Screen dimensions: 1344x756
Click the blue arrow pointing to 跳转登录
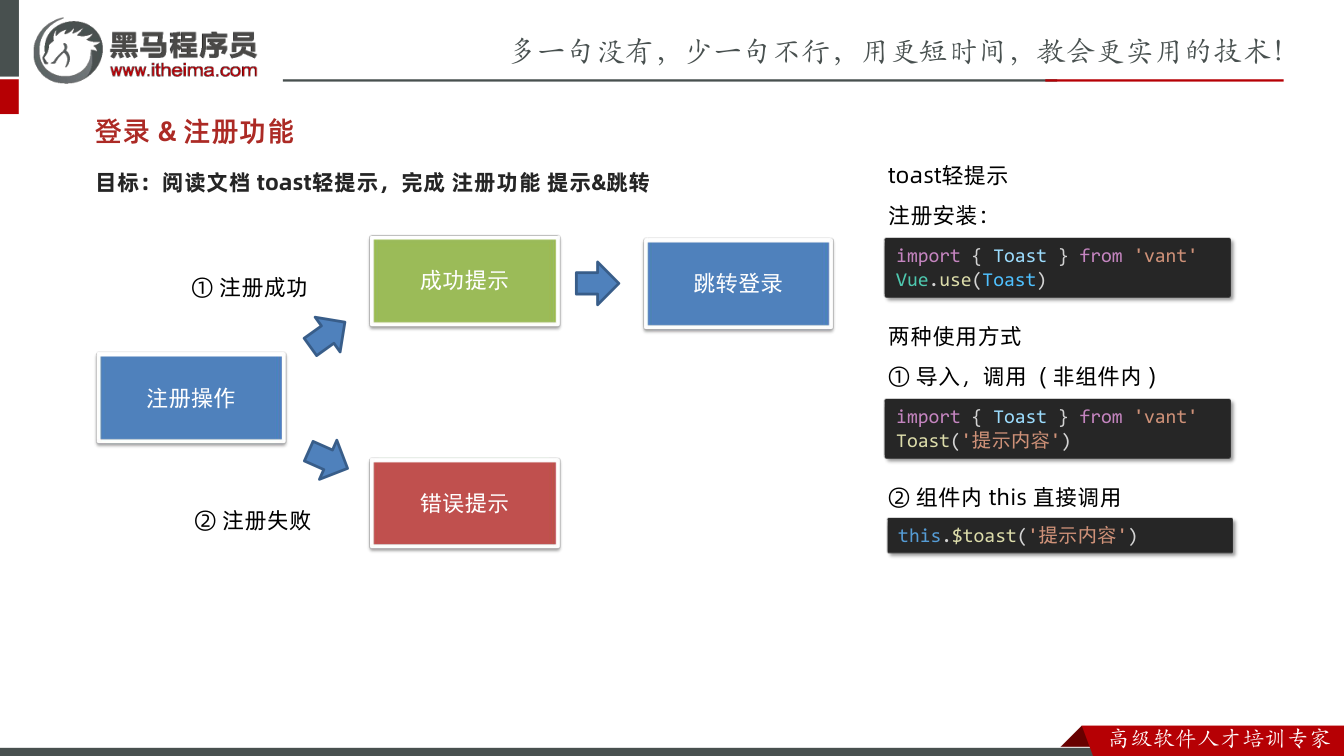coord(598,283)
